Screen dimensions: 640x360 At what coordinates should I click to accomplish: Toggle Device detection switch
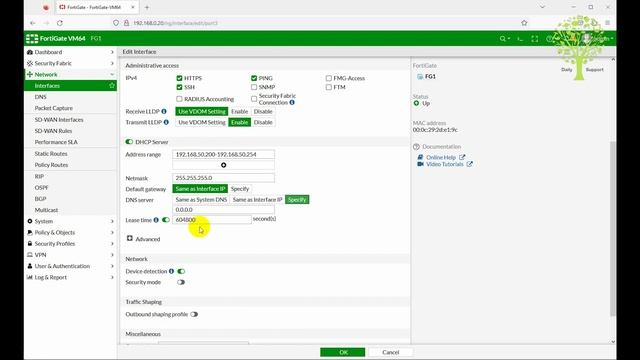click(x=181, y=271)
